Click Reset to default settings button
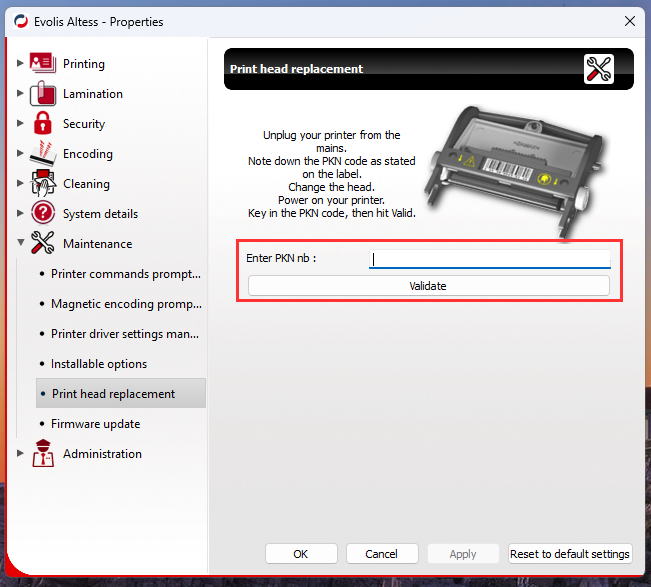The image size is (651, 587). click(x=570, y=554)
